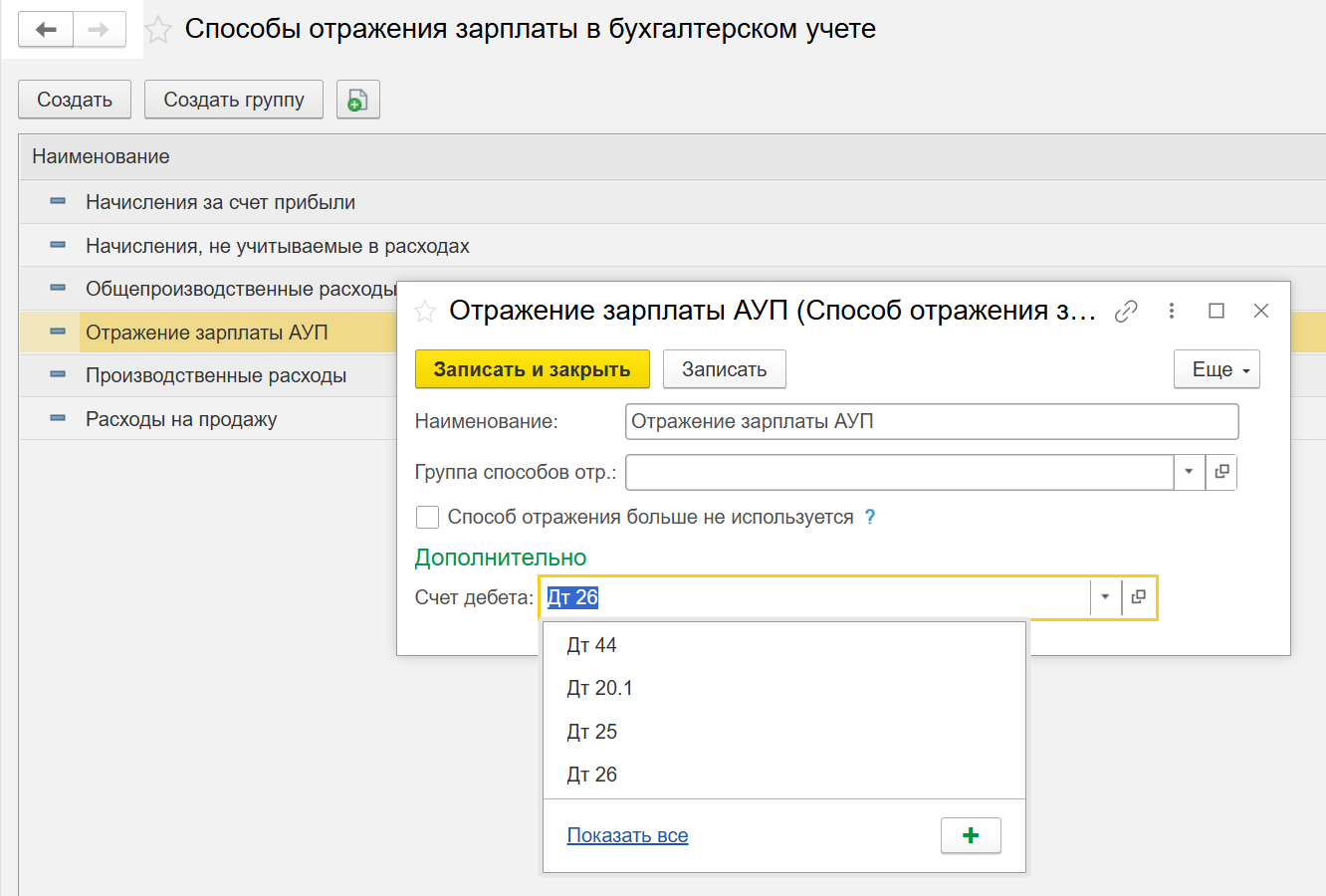This screenshot has height=896, width=1326.
Task: Click the row icon beside Производственные расходы
Action: [x=58, y=375]
